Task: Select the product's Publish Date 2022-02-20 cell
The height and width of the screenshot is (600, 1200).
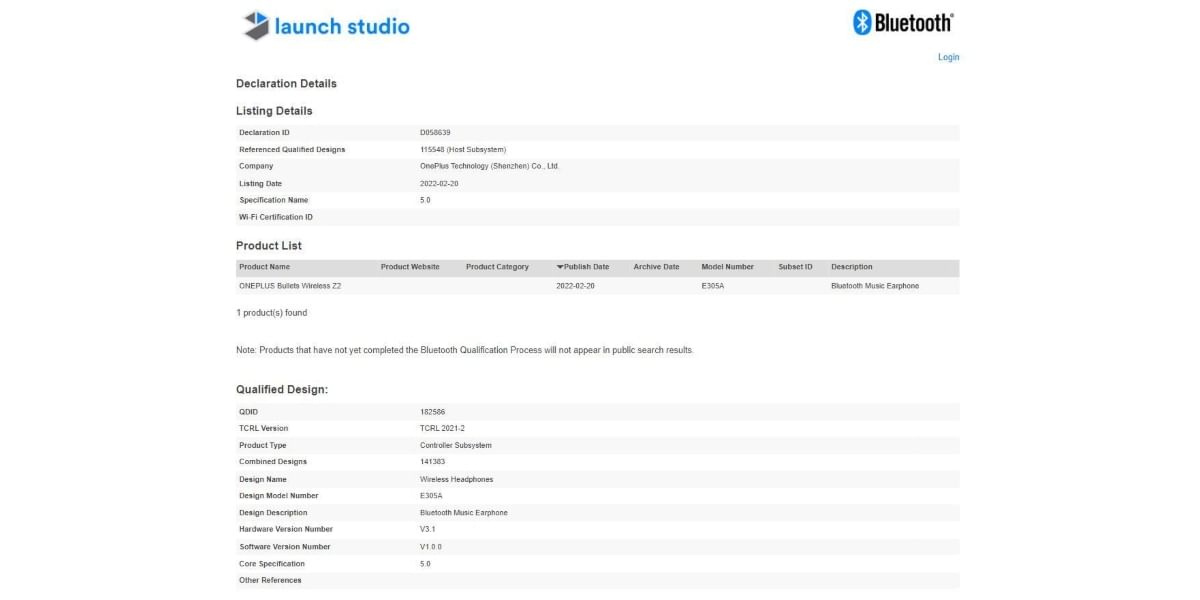Action: [576, 286]
